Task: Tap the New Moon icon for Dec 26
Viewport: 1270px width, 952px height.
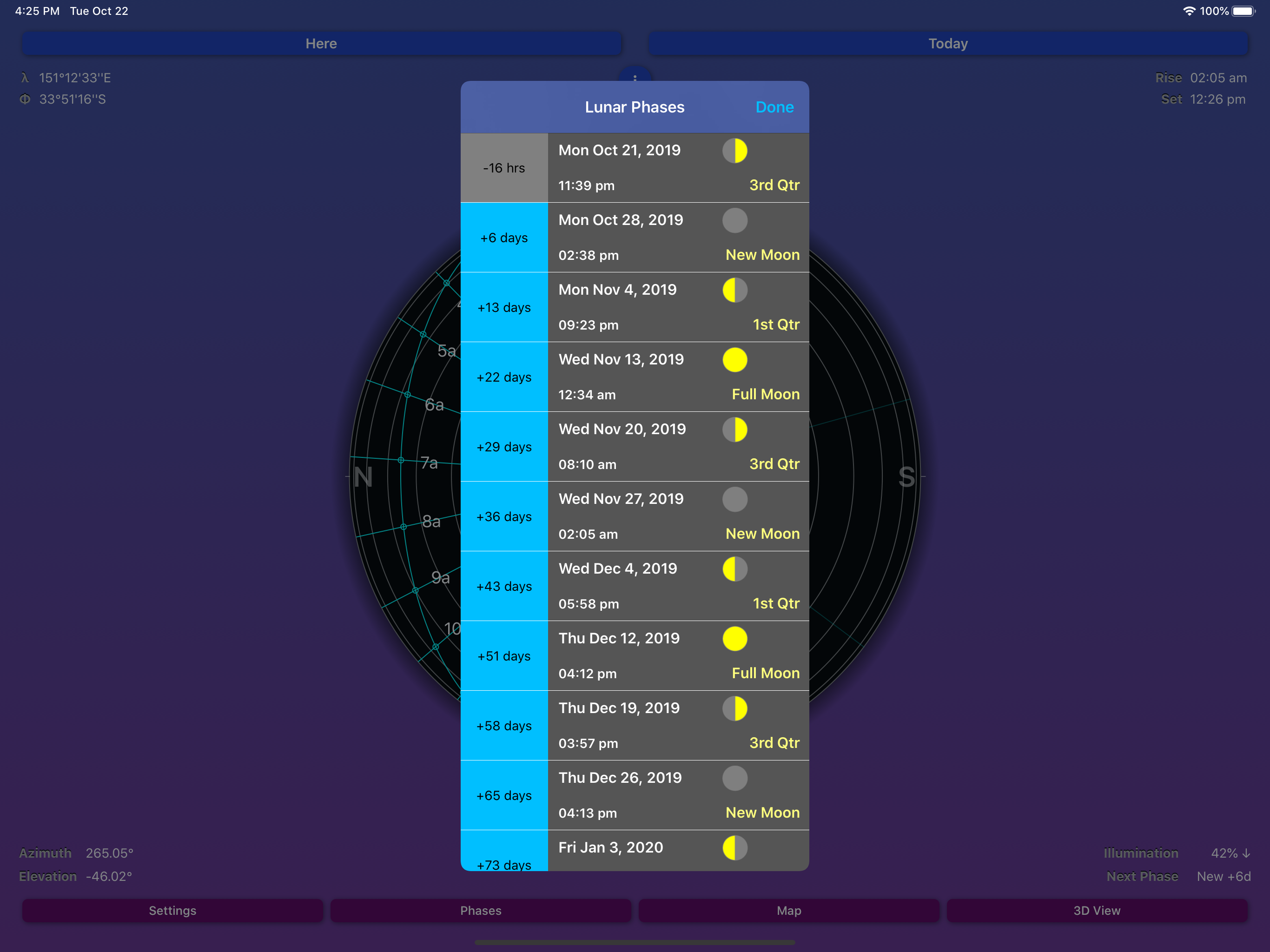Action: [x=735, y=778]
